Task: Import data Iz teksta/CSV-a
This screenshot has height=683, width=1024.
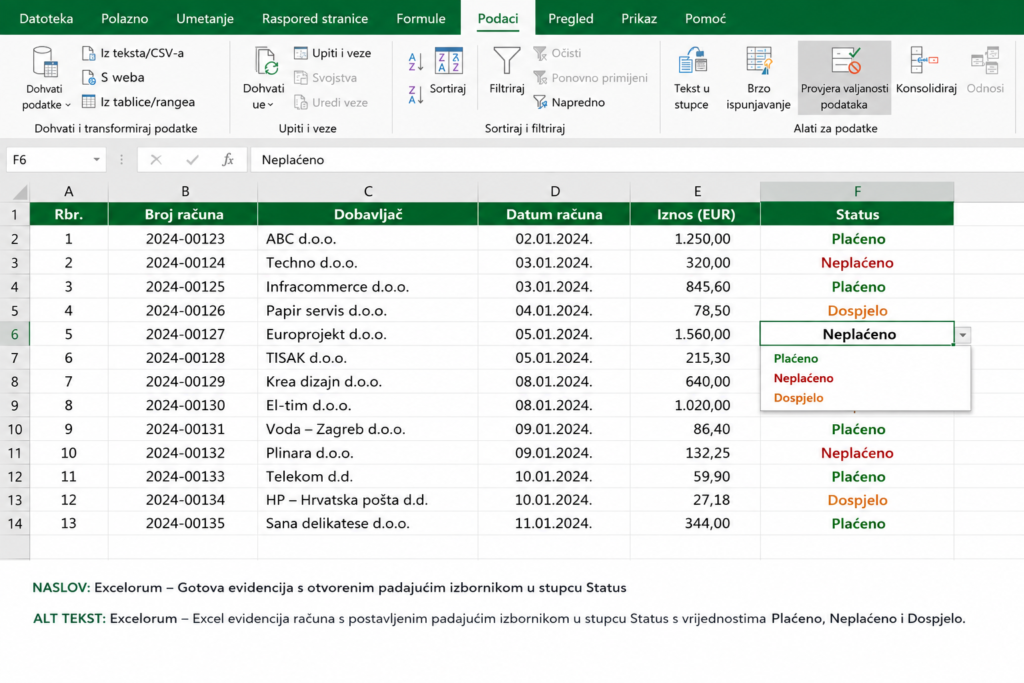Action: point(133,53)
